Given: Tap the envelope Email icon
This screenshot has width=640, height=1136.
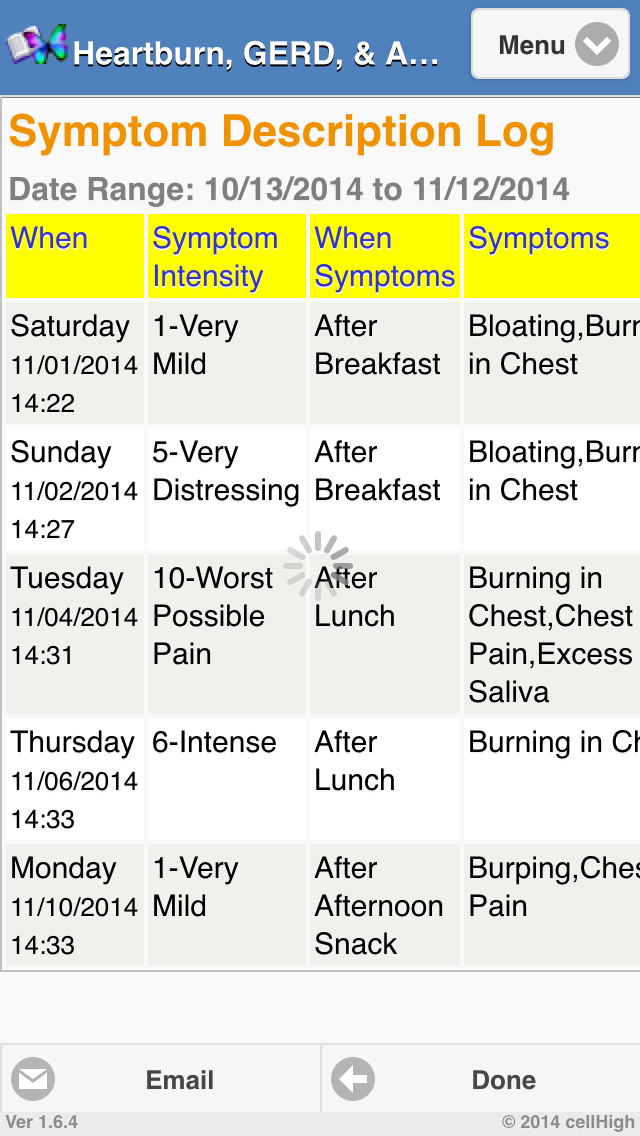Looking at the screenshot, I should pyautogui.click(x=33, y=1080).
